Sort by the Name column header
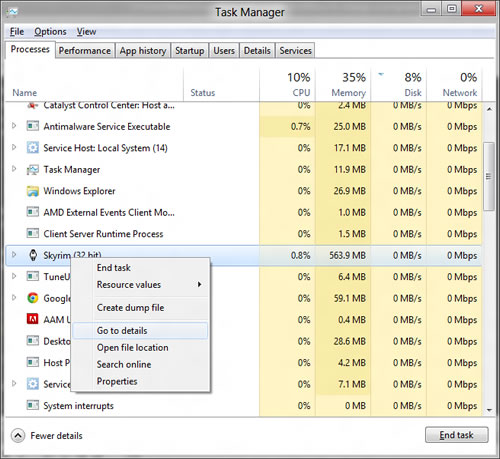The height and width of the screenshot is (459, 500). click(94, 84)
